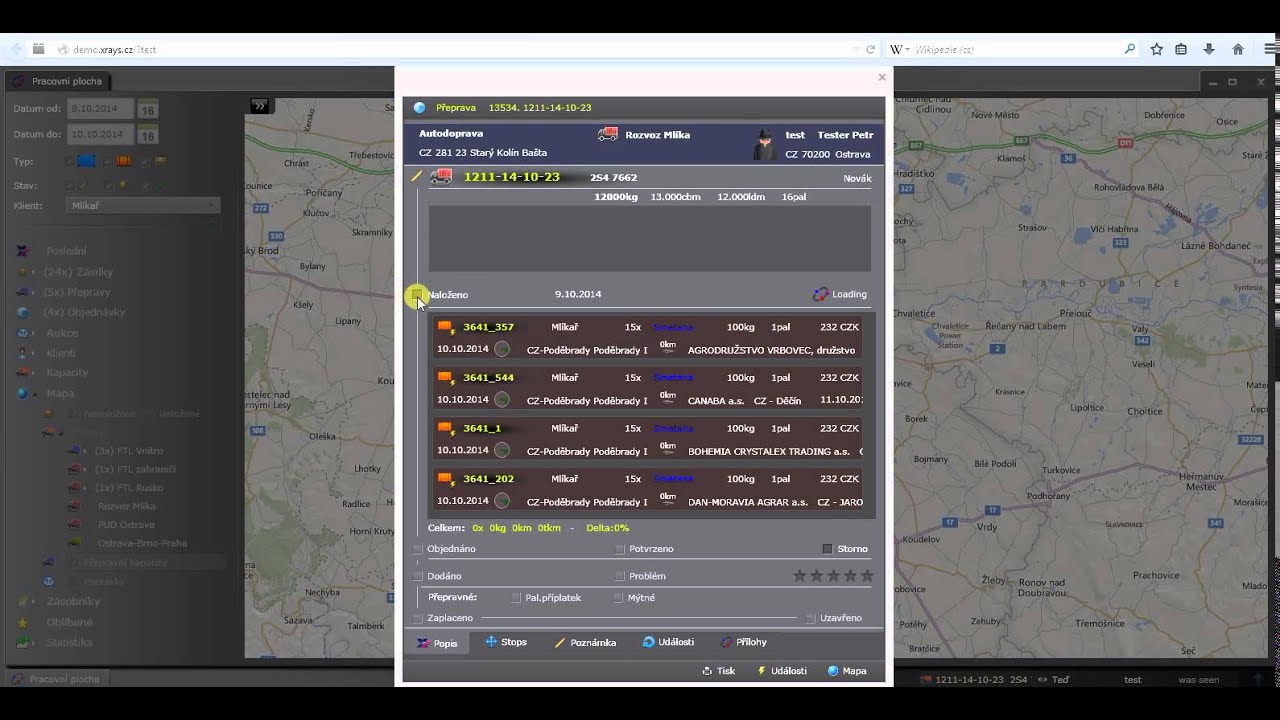Click the pencil edit icon beside 1211-14-10-23
This screenshot has width=1280, height=720.
point(417,177)
